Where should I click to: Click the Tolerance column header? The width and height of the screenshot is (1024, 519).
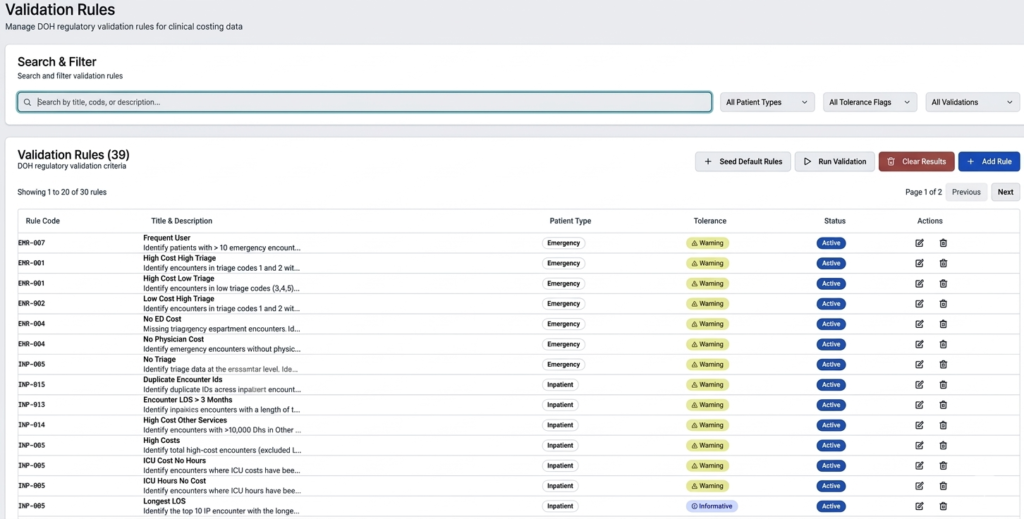coord(710,221)
